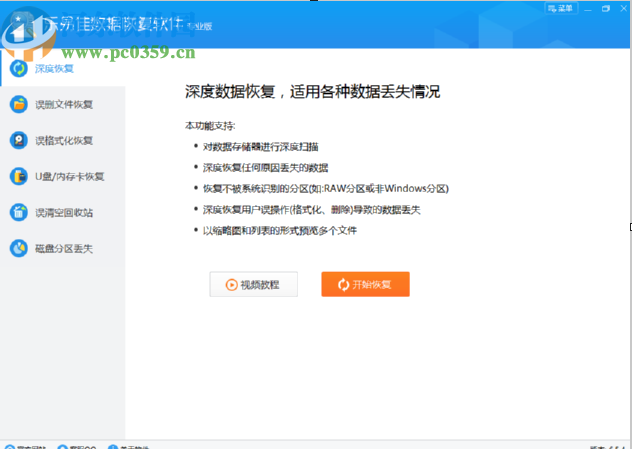Select the 深度恢复 label in the sidebar

point(54,69)
